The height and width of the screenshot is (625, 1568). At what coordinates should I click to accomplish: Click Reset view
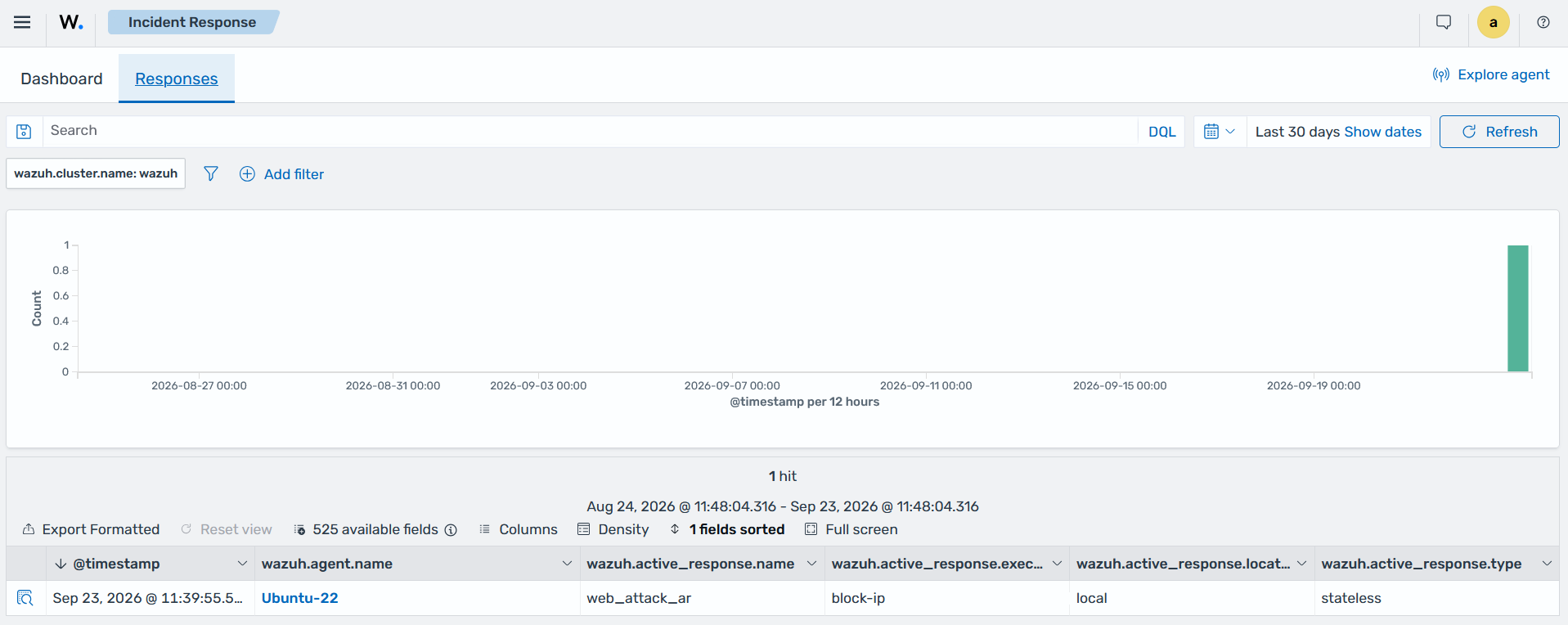point(227,529)
